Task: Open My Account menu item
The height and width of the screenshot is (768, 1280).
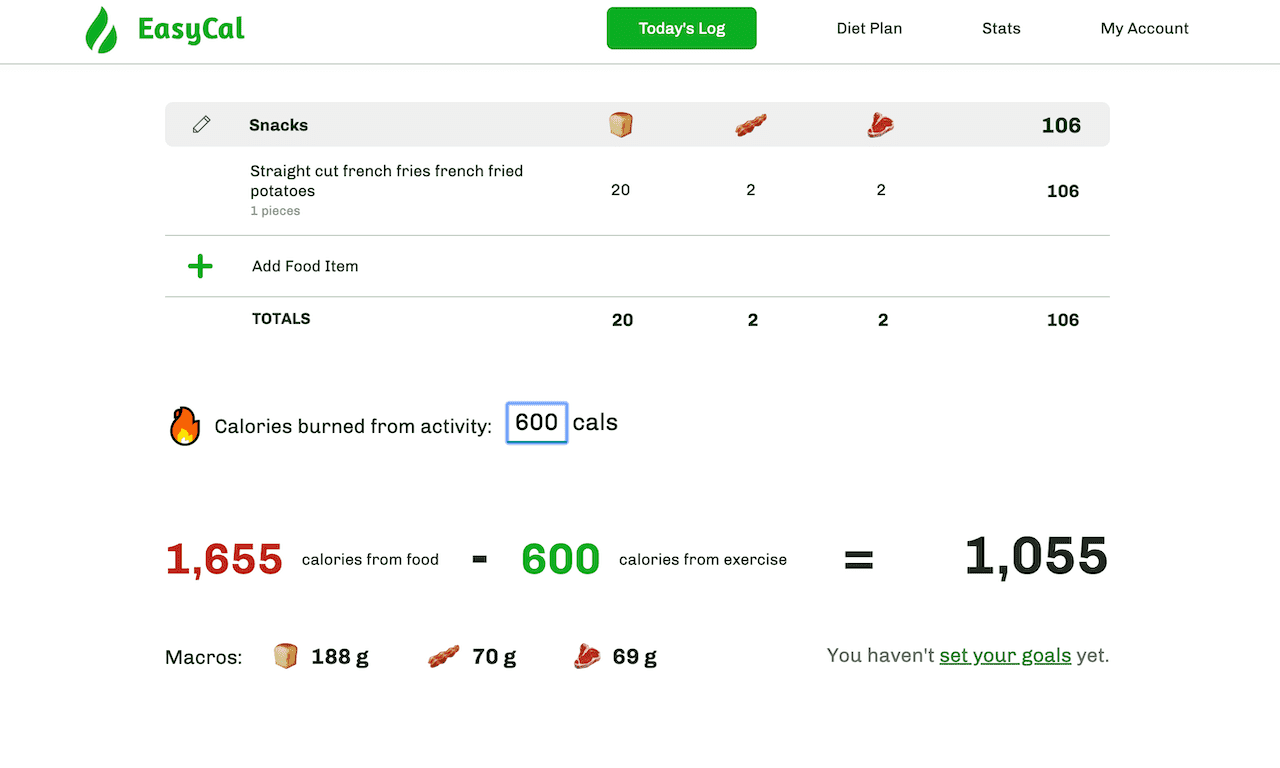Action: (1144, 28)
